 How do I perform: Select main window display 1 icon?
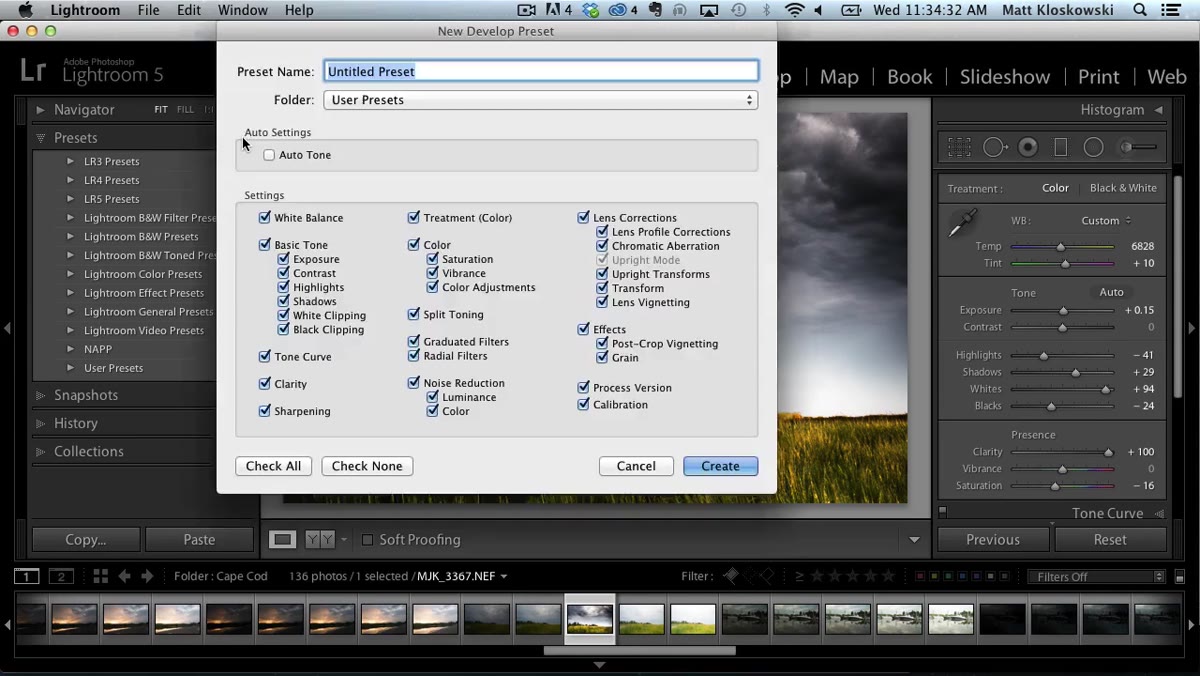pos(26,576)
